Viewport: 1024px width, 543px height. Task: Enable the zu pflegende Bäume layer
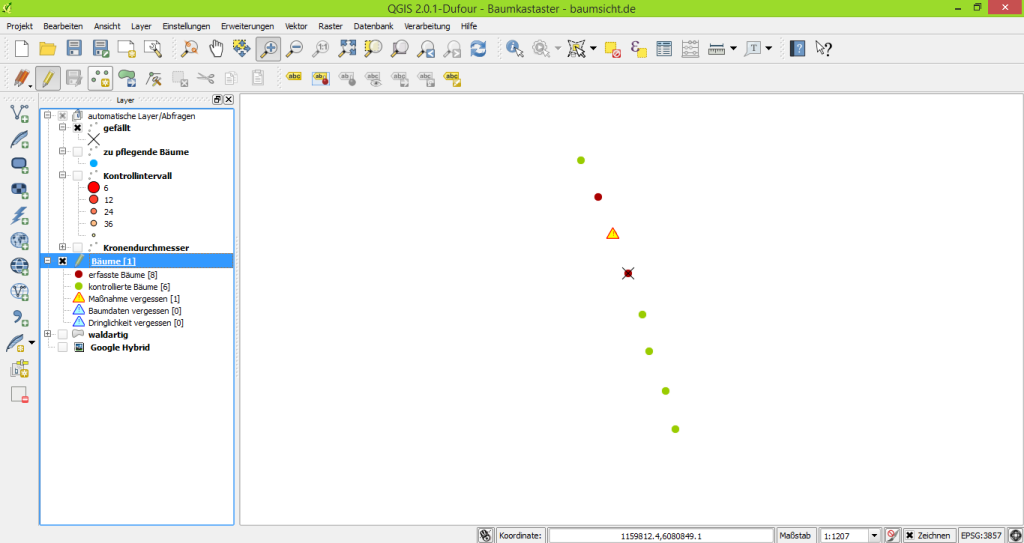tap(78, 152)
